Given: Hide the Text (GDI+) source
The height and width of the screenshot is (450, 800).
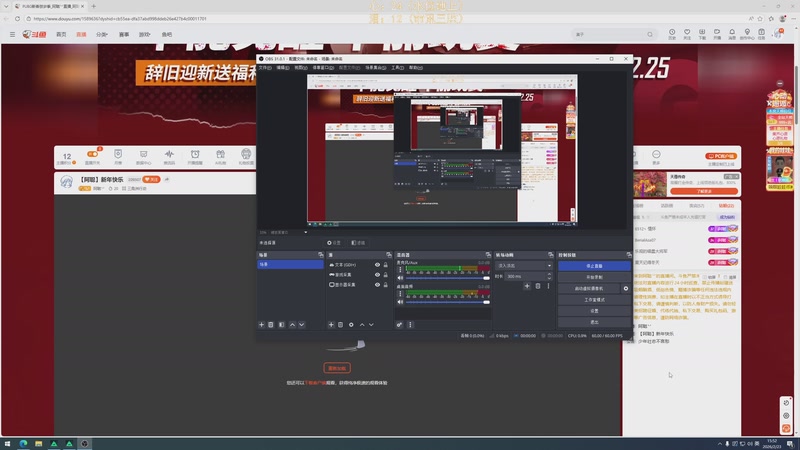Looking at the screenshot, I should coord(378,265).
